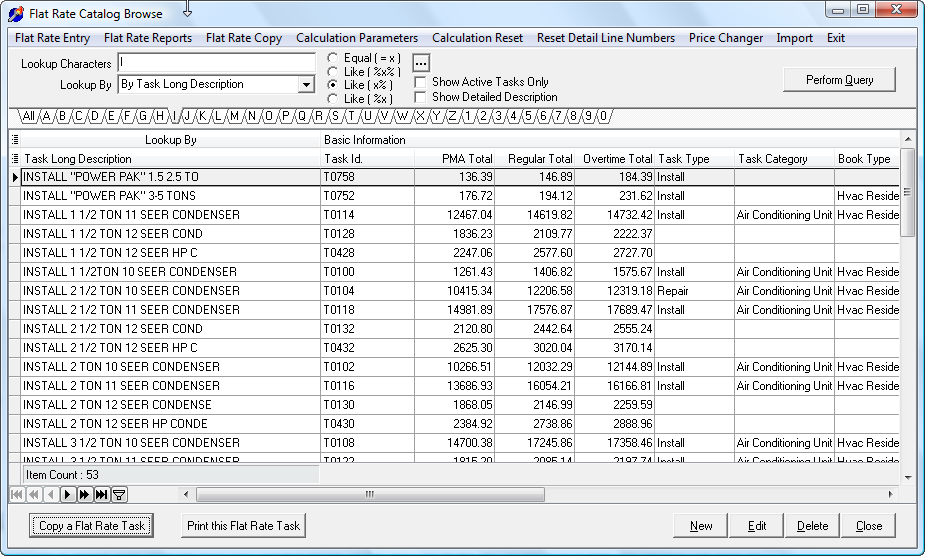Sort by PMA Total column header
Image resolution: width=925 pixels, height=556 pixels.
pos(454,159)
